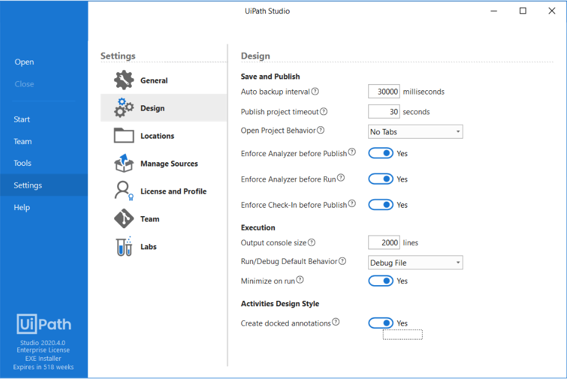Maximize the UiPath Studio window

[523, 11]
